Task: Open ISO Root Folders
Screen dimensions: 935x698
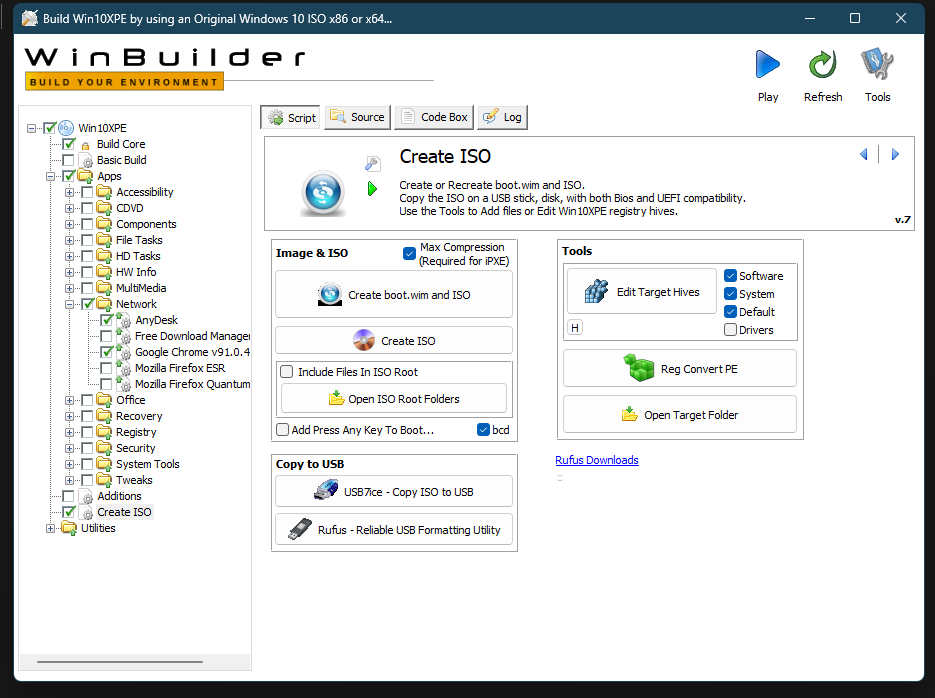Action: click(x=394, y=399)
